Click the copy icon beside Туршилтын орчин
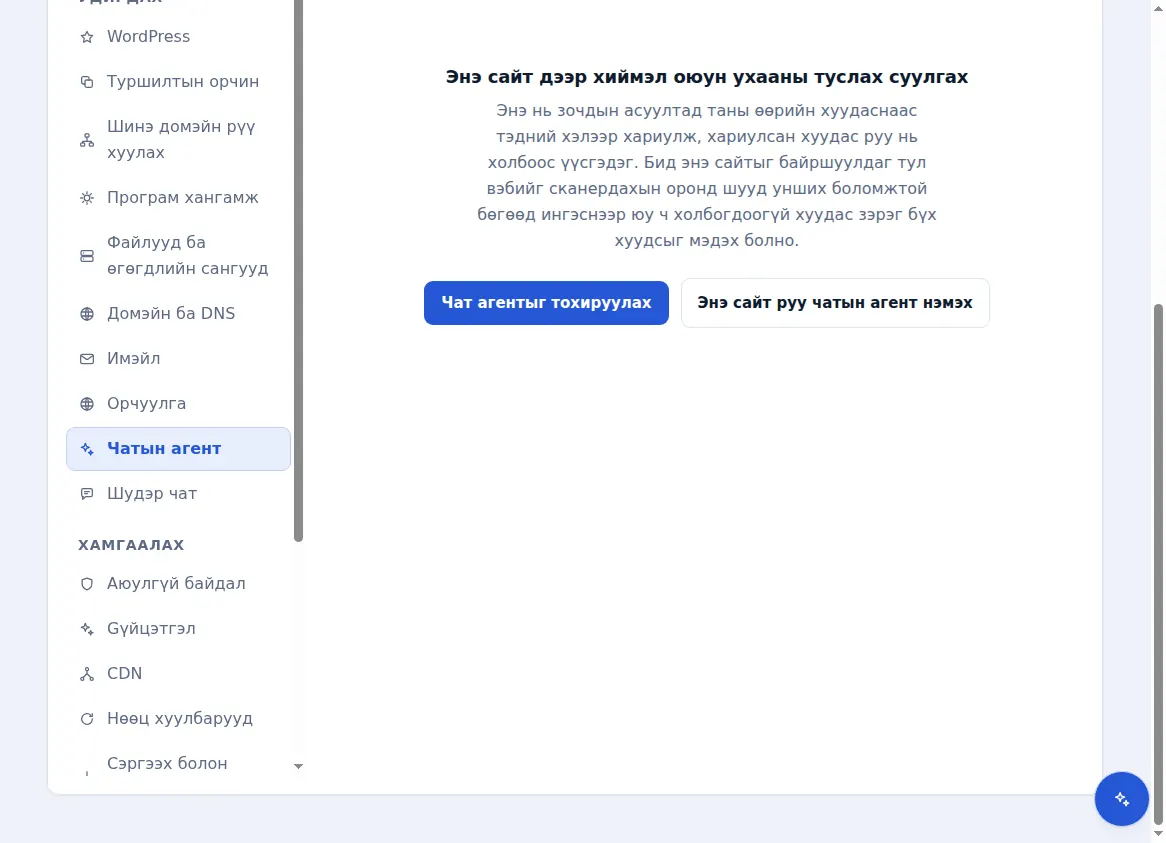The image size is (1166, 843). 87,82
